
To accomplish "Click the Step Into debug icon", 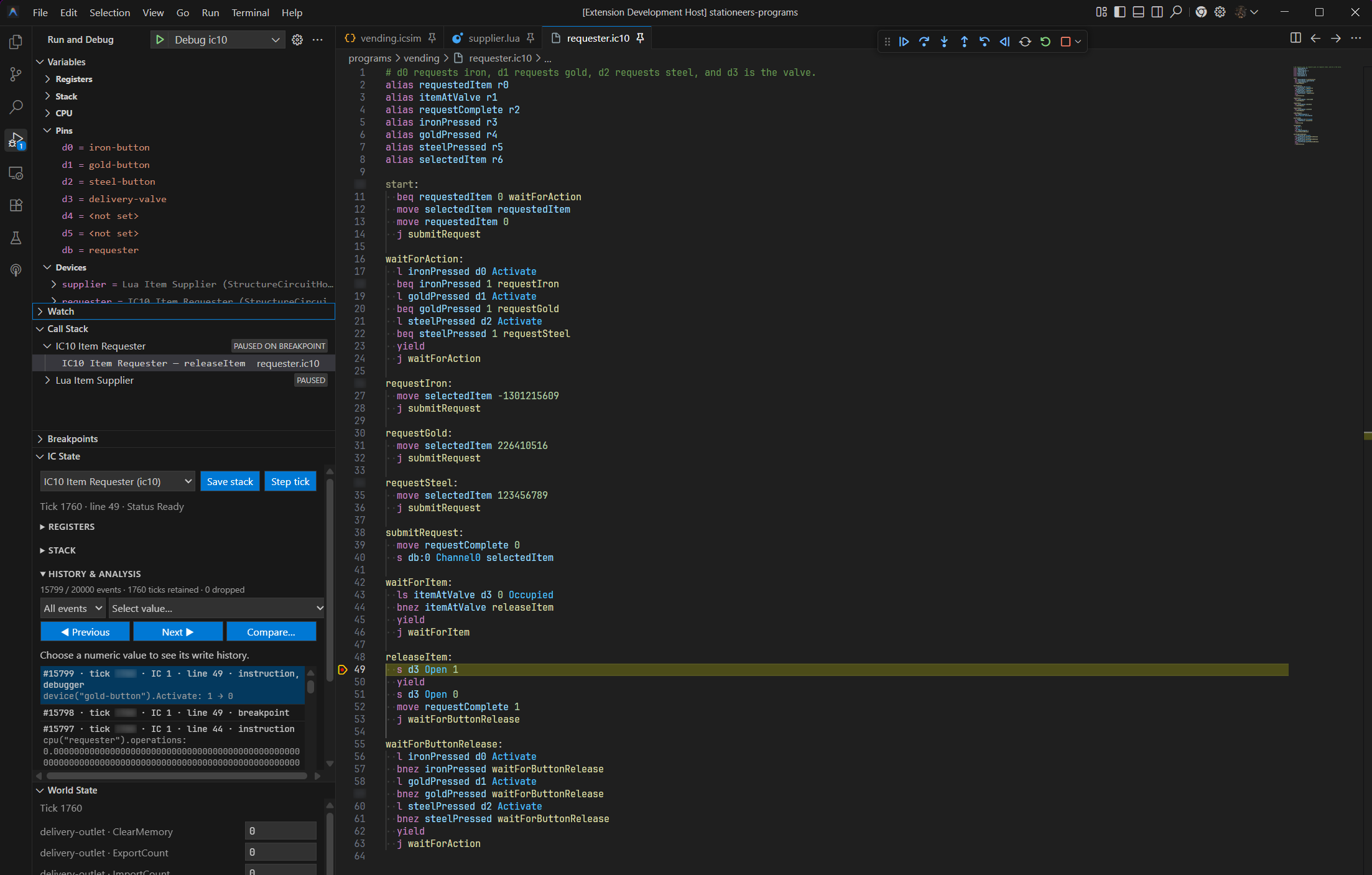I will (944, 42).
